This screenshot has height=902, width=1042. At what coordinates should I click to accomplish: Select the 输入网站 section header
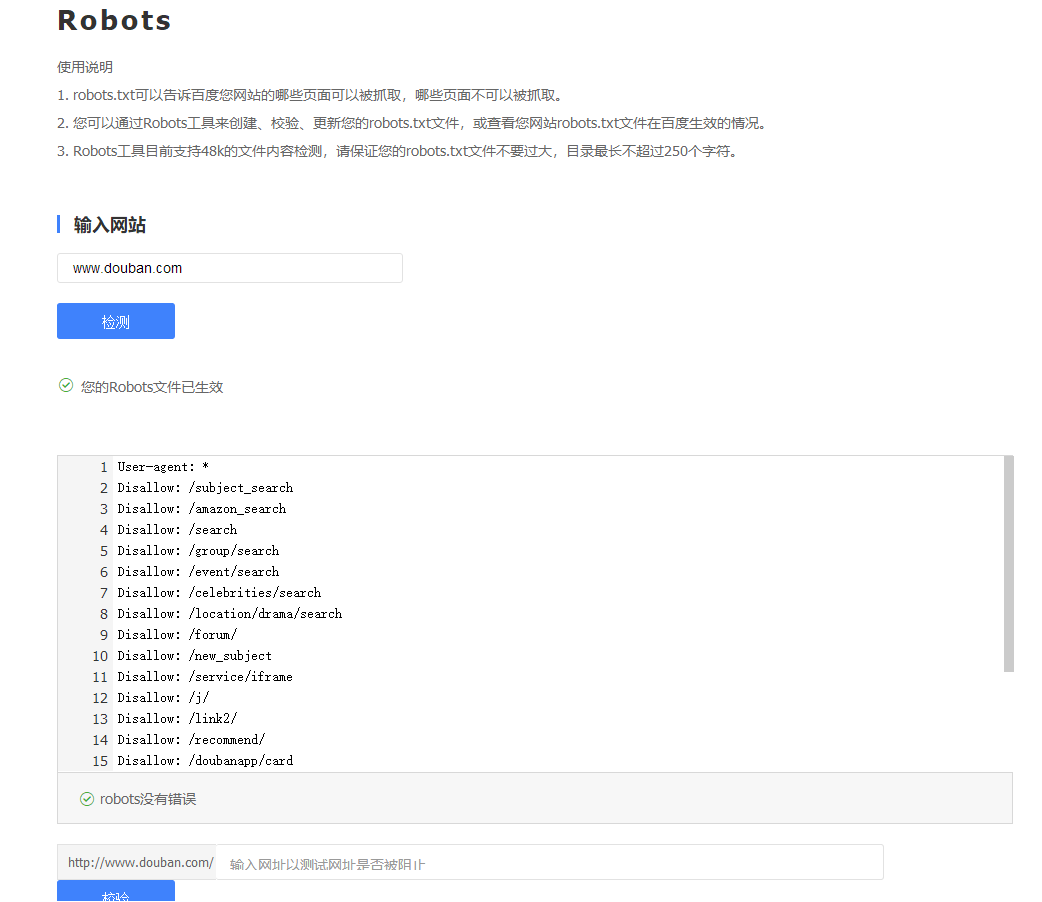(x=109, y=224)
